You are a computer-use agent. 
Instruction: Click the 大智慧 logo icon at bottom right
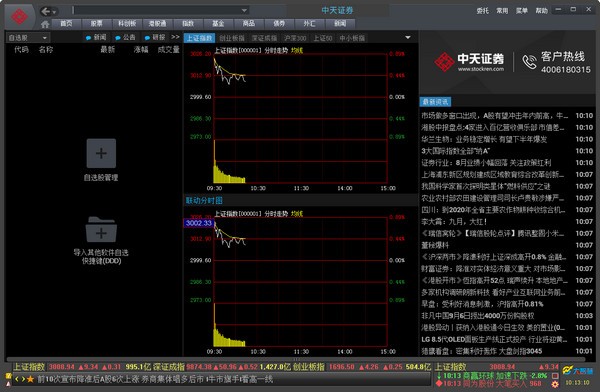click(x=567, y=370)
